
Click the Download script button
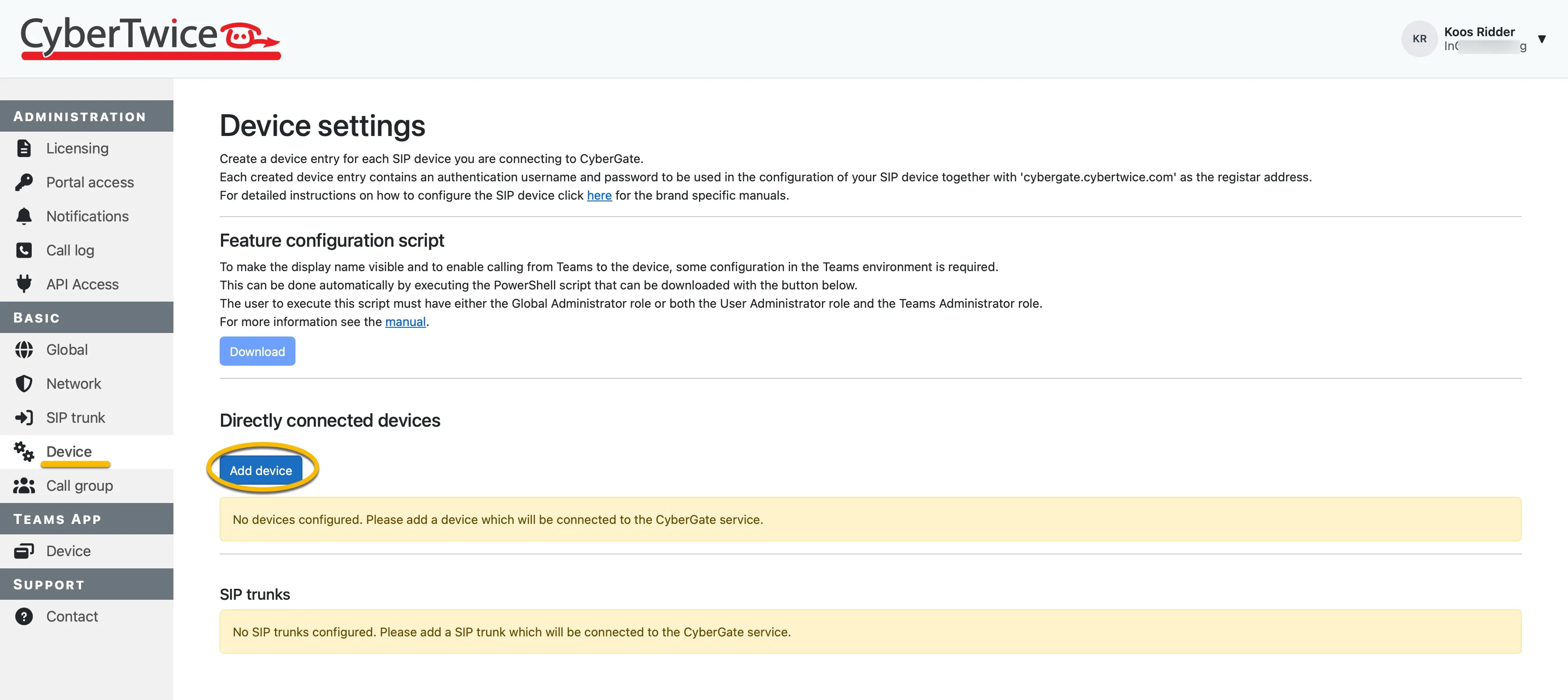(x=258, y=351)
